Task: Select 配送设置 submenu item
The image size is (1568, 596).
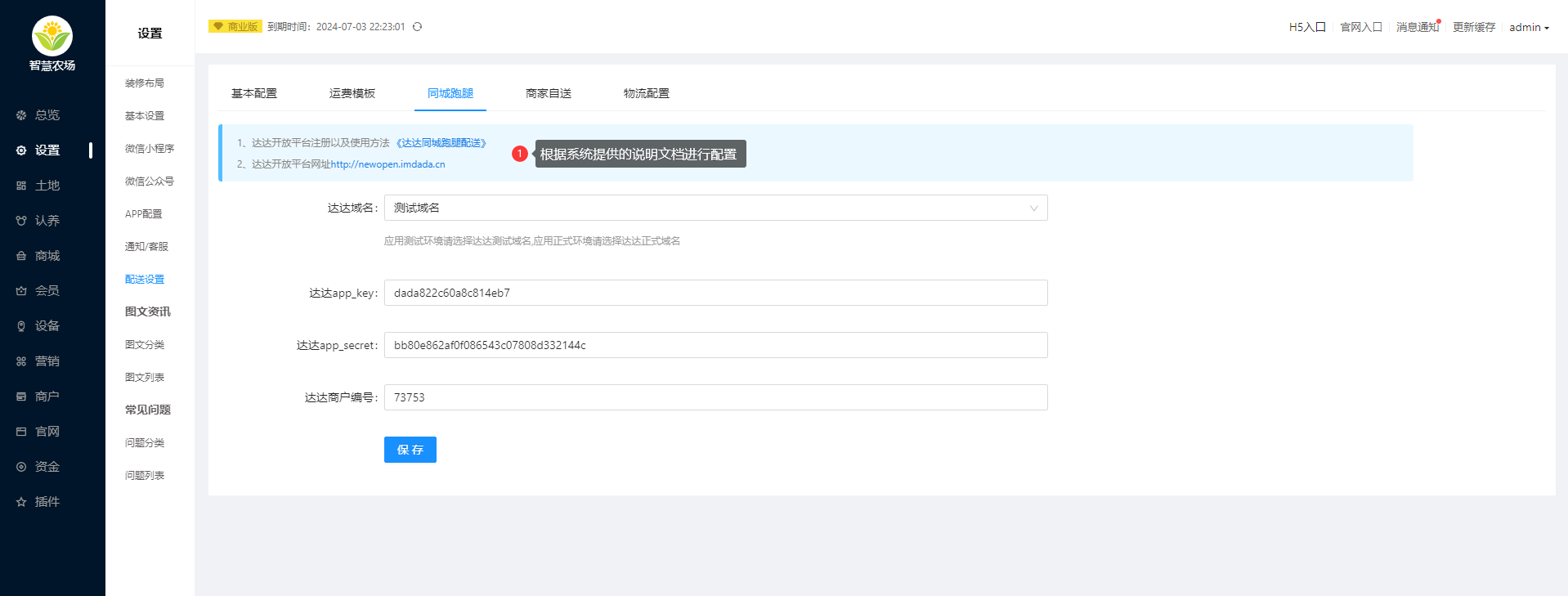Action: pyautogui.click(x=145, y=280)
